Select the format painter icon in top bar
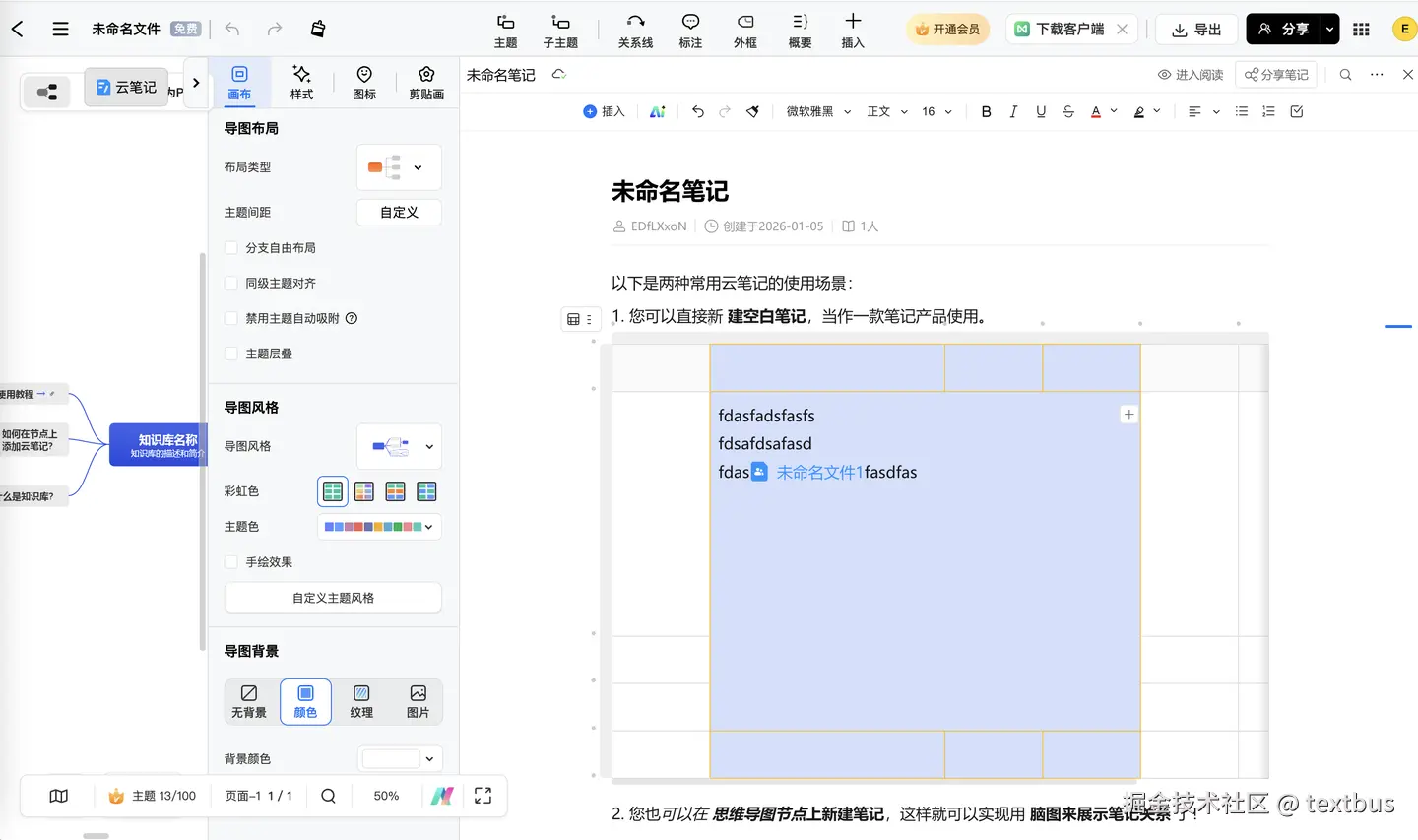The image size is (1418, 840). coord(317,29)
